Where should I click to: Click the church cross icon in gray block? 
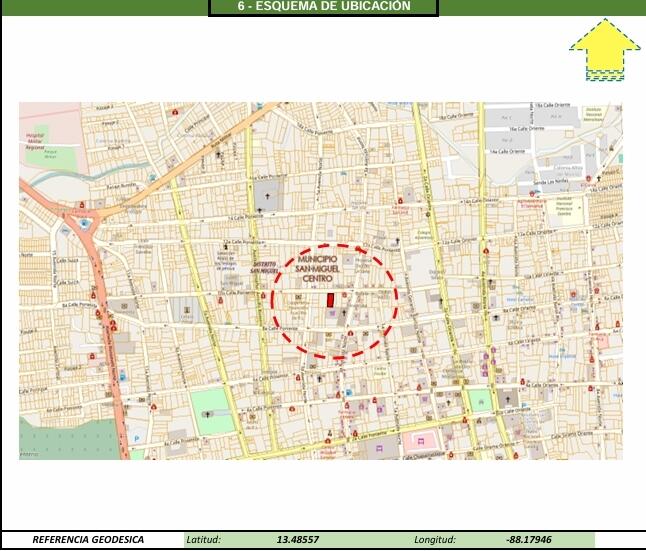pyautogui.click(x=267, y=192)
